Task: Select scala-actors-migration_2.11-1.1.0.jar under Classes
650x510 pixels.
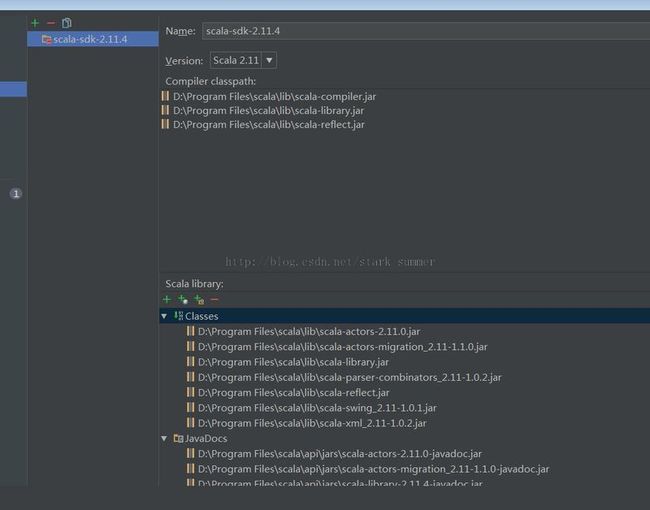Action: pyautogui.click(x=342, y=347)
